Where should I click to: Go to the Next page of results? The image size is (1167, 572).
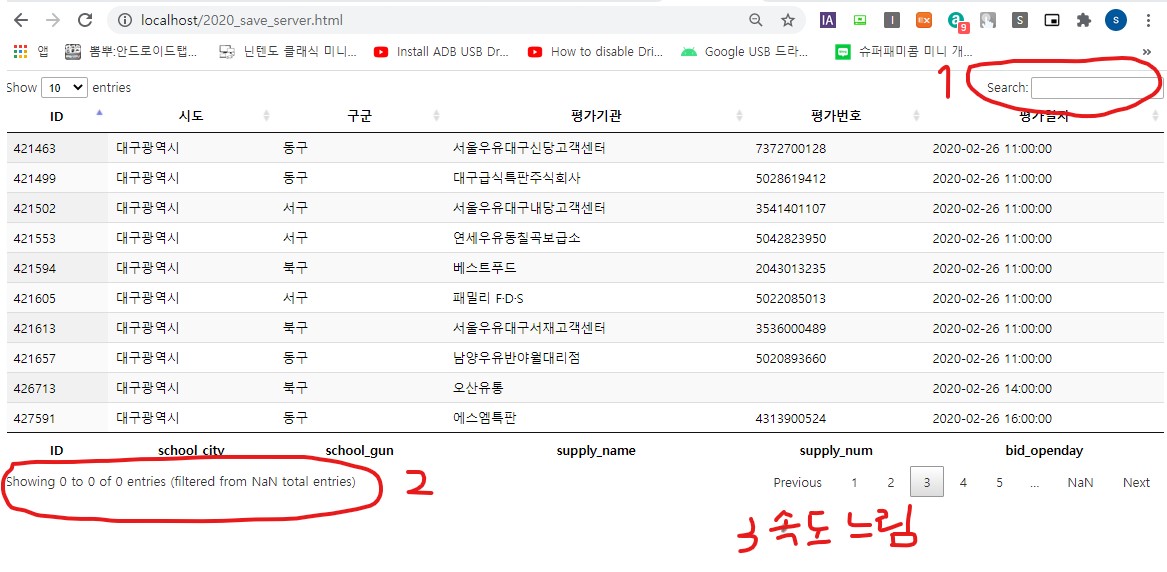pyautogui.click(x=1136, y=482)
